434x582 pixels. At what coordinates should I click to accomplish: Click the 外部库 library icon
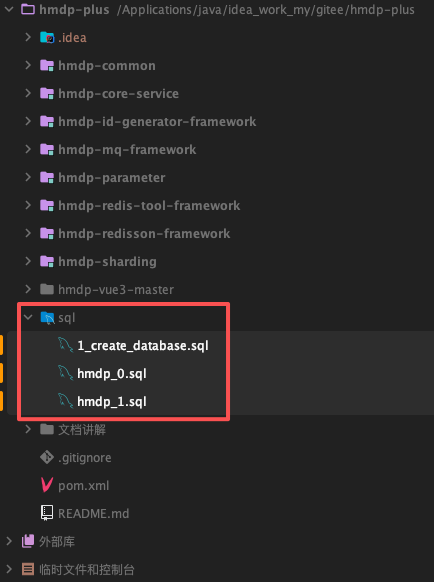pos(28,542)
